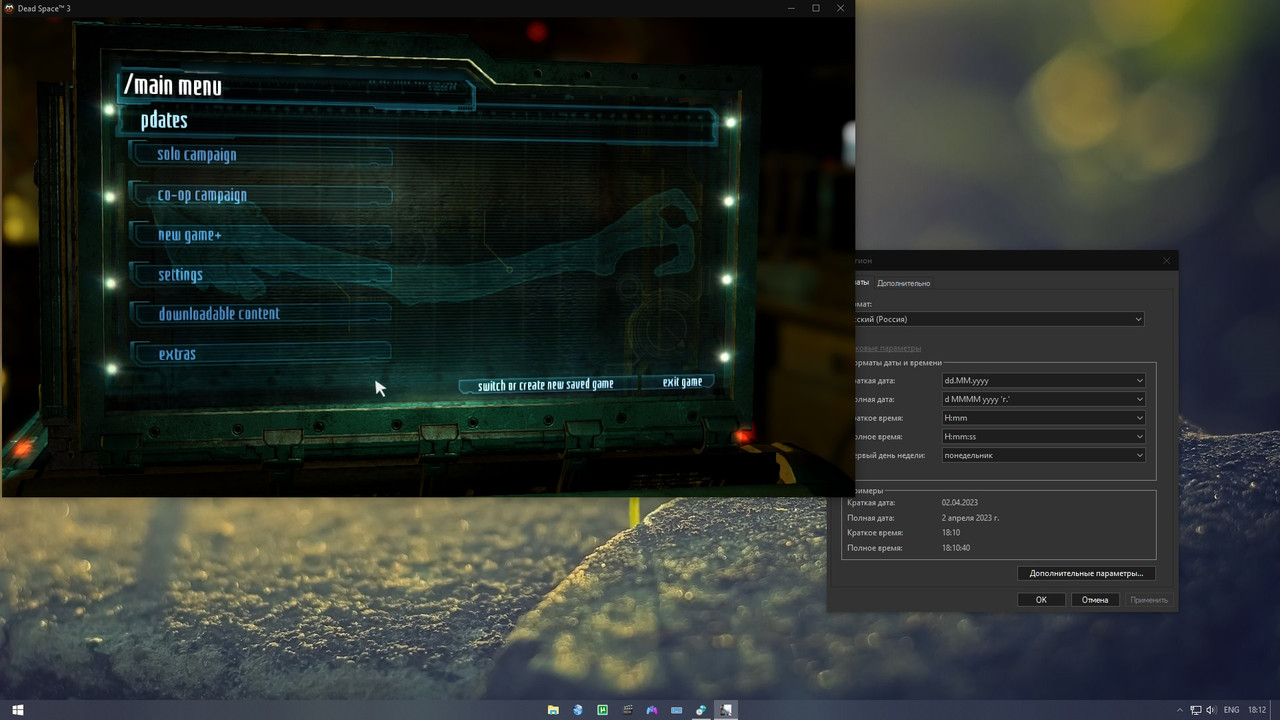The height and width of the screenshot is (720, 1280).
Task: Expand the d MMMM yyyy long date dropdown
Action: tap(1044, 399)
